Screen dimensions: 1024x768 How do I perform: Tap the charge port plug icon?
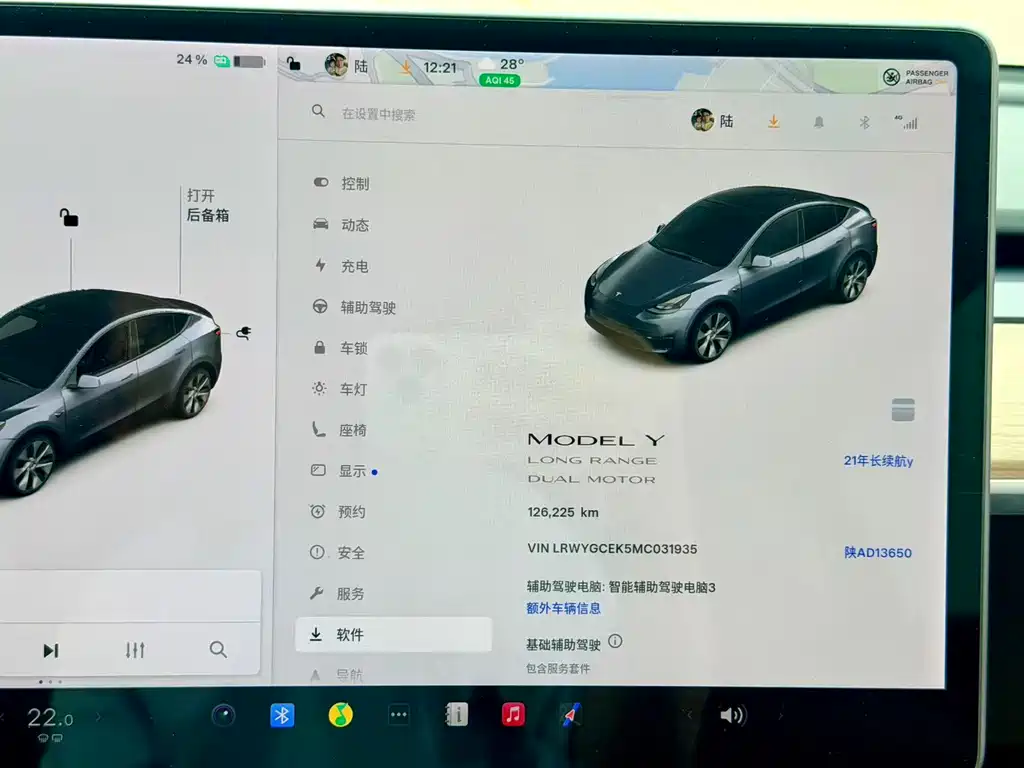coord(244,333)
